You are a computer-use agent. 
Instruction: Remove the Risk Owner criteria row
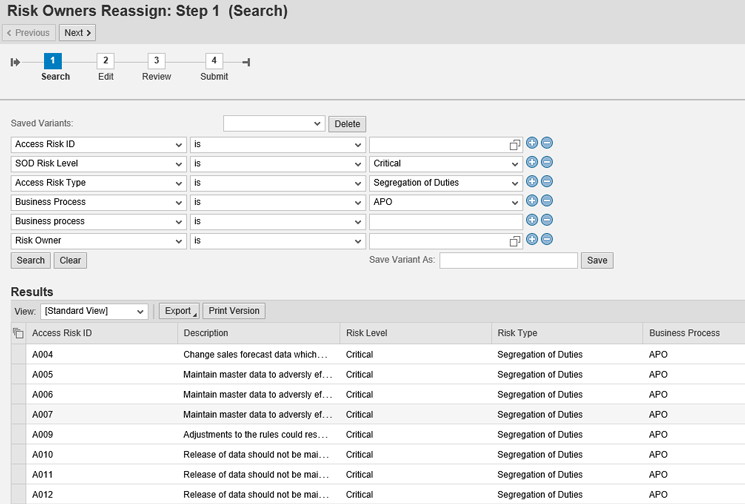coord(547,239)
